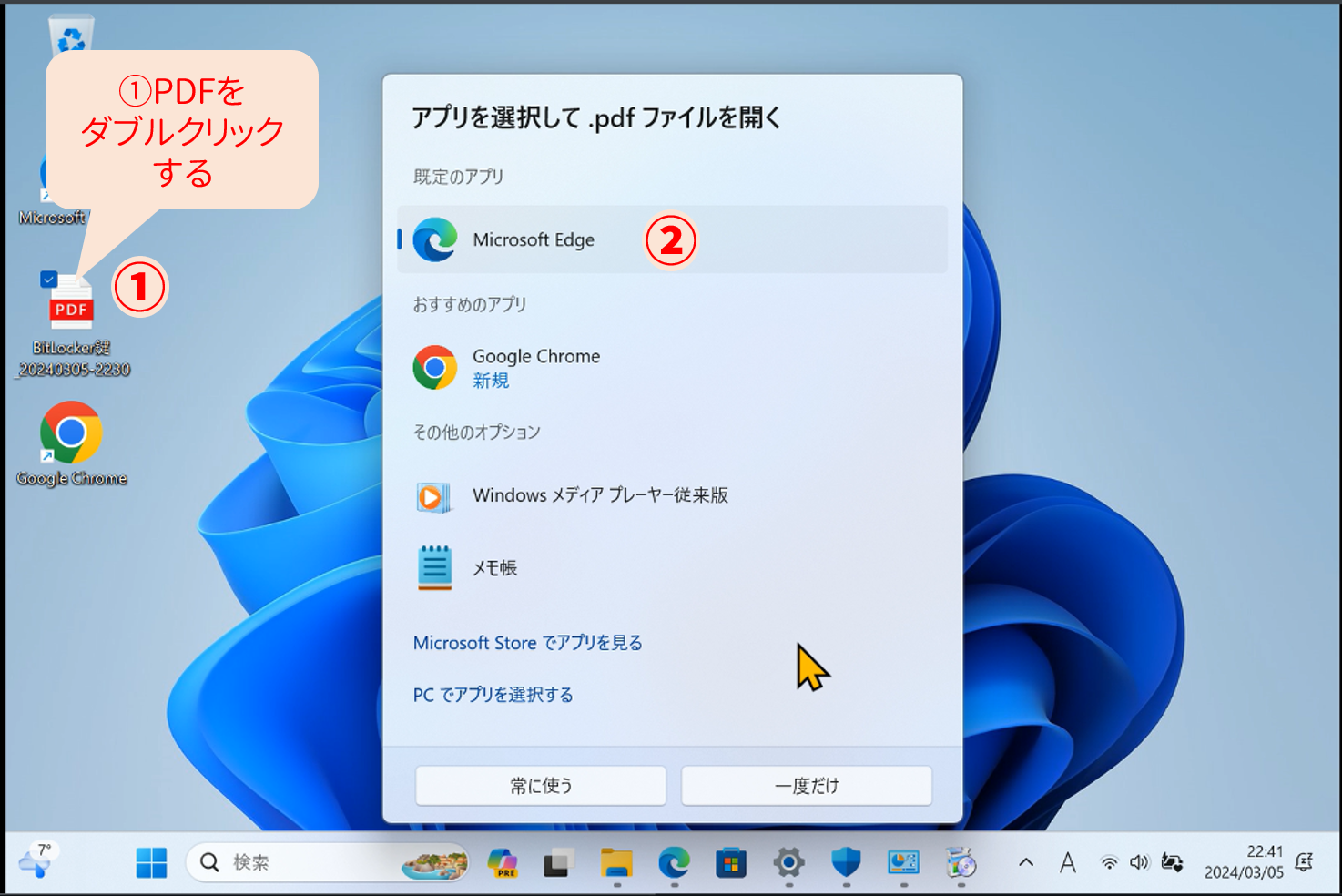
Task: Click the PC でアプリを選択する link
Action: pos(493,694)
